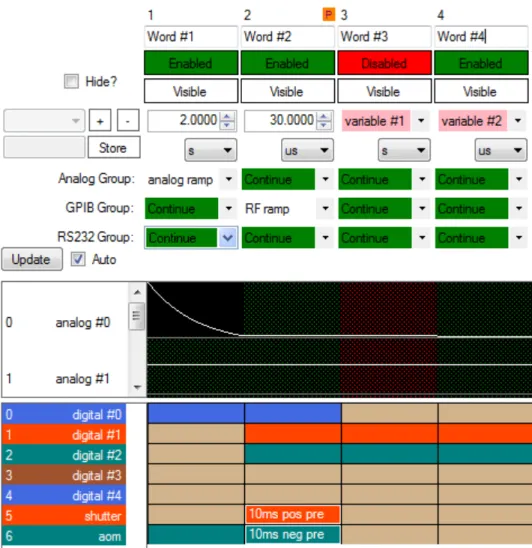This screenshot has width=532, height=548.
Task: Click the digital #2 channel label
Action: pos(64,455)
